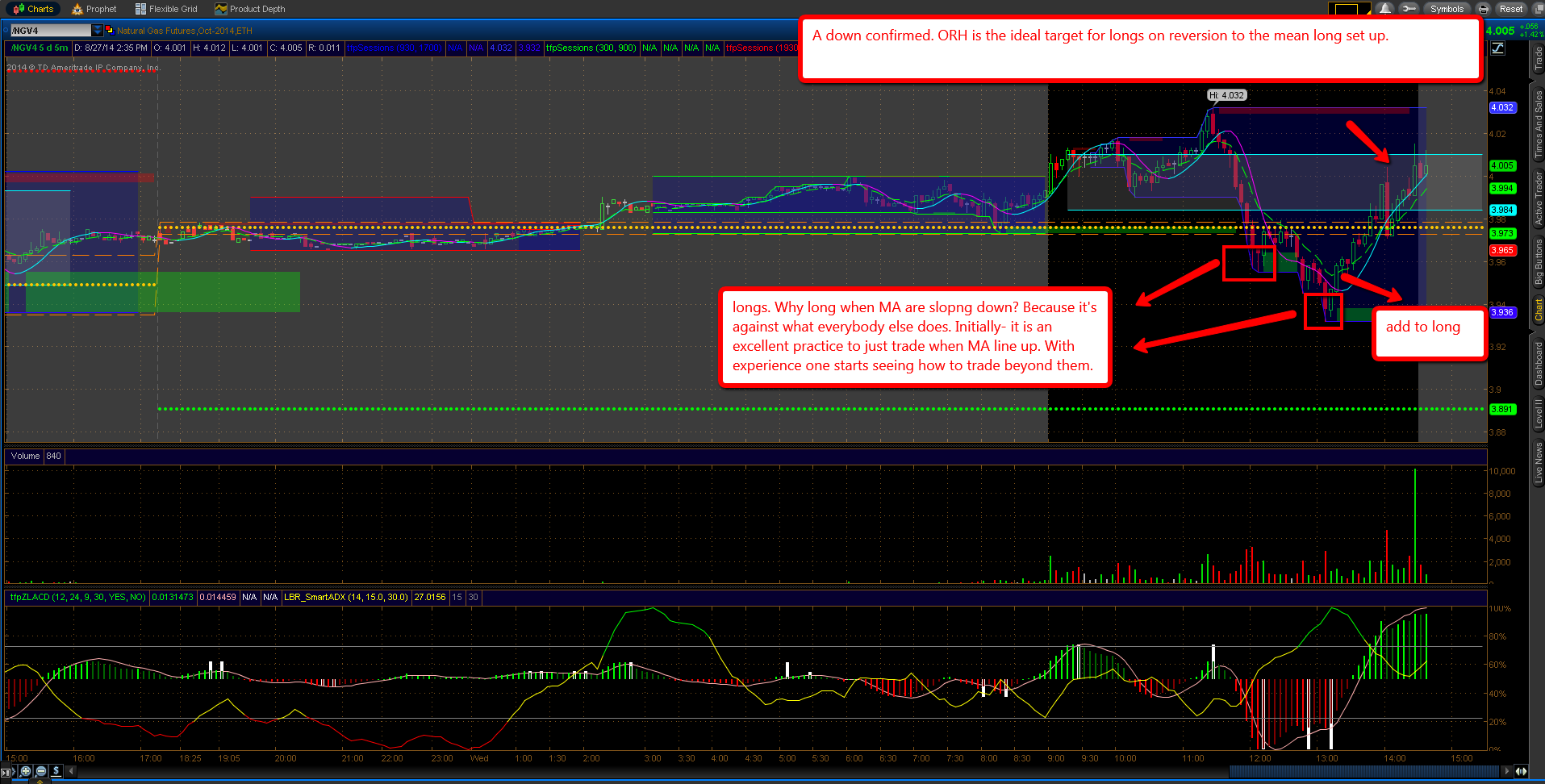This screenshot has height=784, width=1545.
Task: Open the Live News side tab
Action: [1538, 462]
